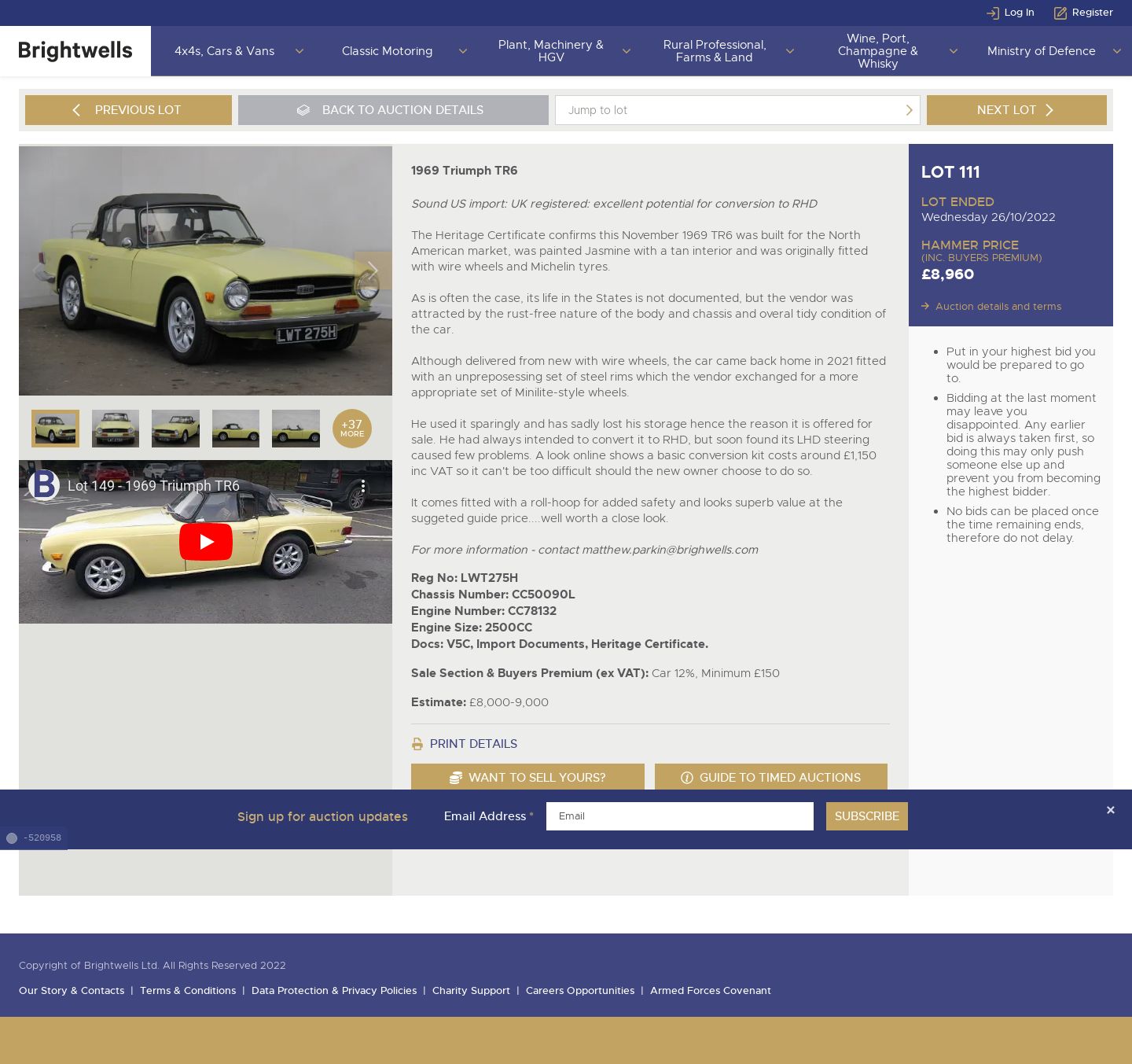1132x1064 pixels.
Task: Select the fifth car thumbnail
Action: pyautogui.click(x=296, y=429)
